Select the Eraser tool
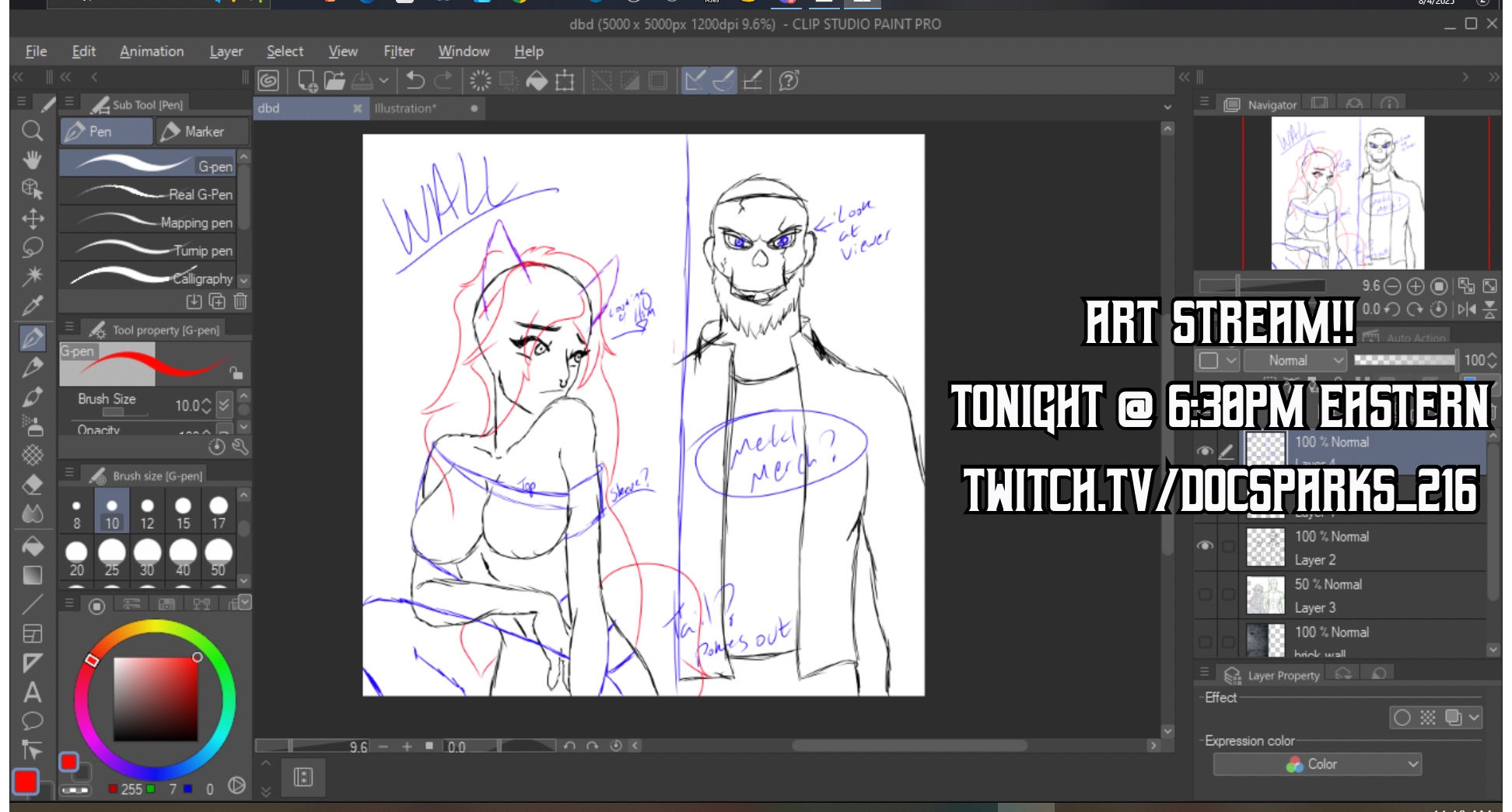This screenshot has height=812, width=1512. coord(32,485)
